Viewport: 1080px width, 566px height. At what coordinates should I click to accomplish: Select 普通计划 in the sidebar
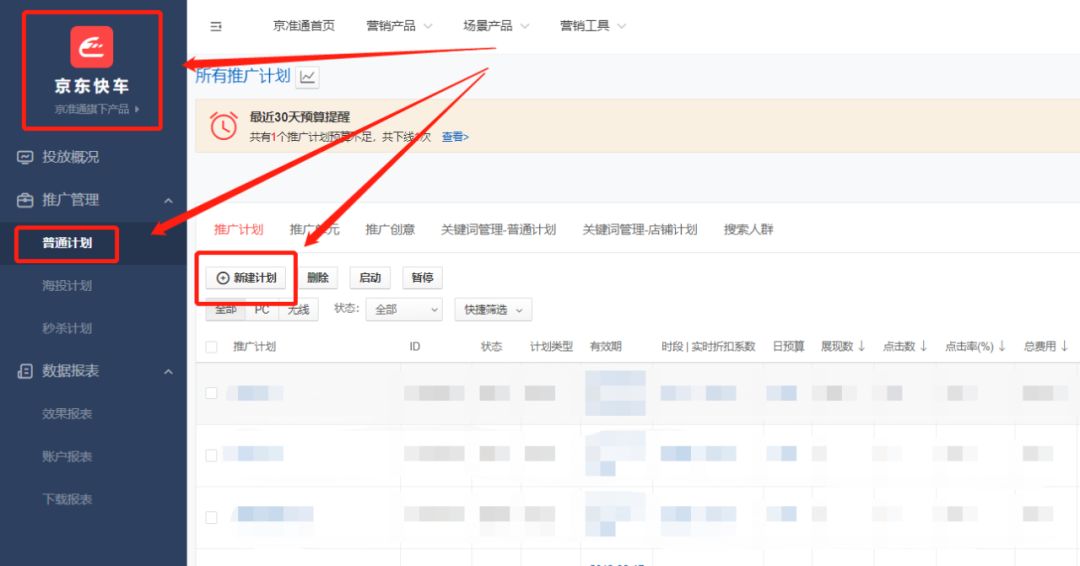pyautogui.click(x=67, y=243)
